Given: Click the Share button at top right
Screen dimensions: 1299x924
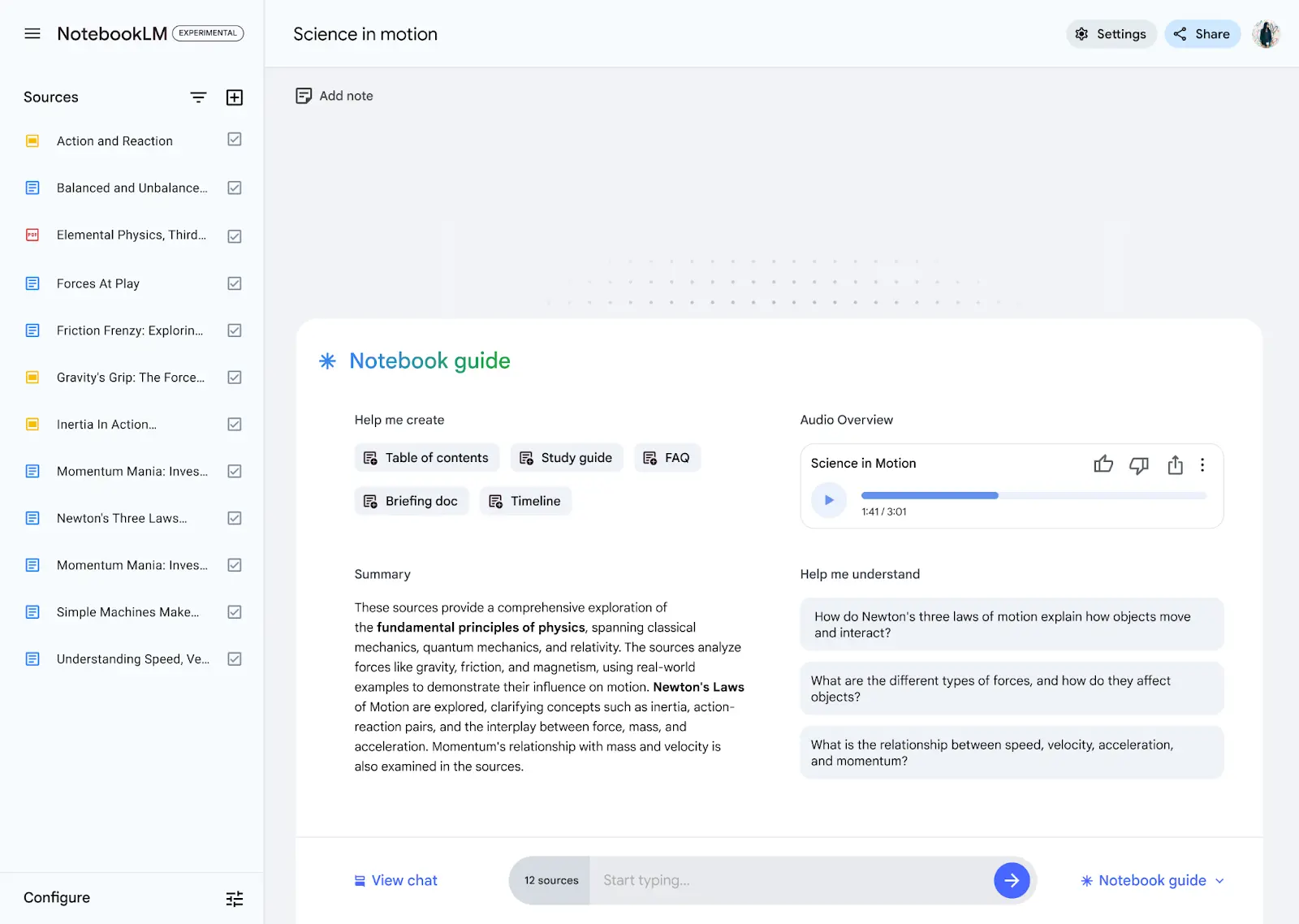Looking at the screenshot, I should [1202, 33].
